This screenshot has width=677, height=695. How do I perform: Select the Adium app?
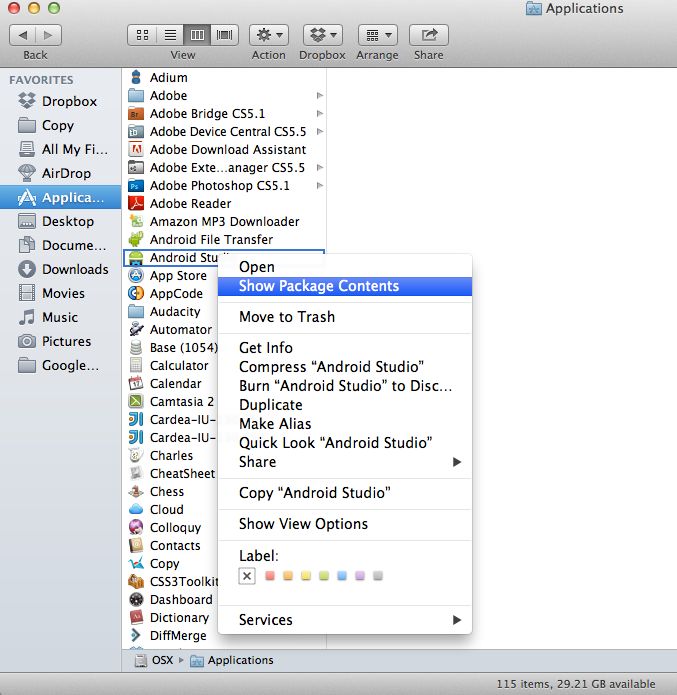[x=224, y=78]
